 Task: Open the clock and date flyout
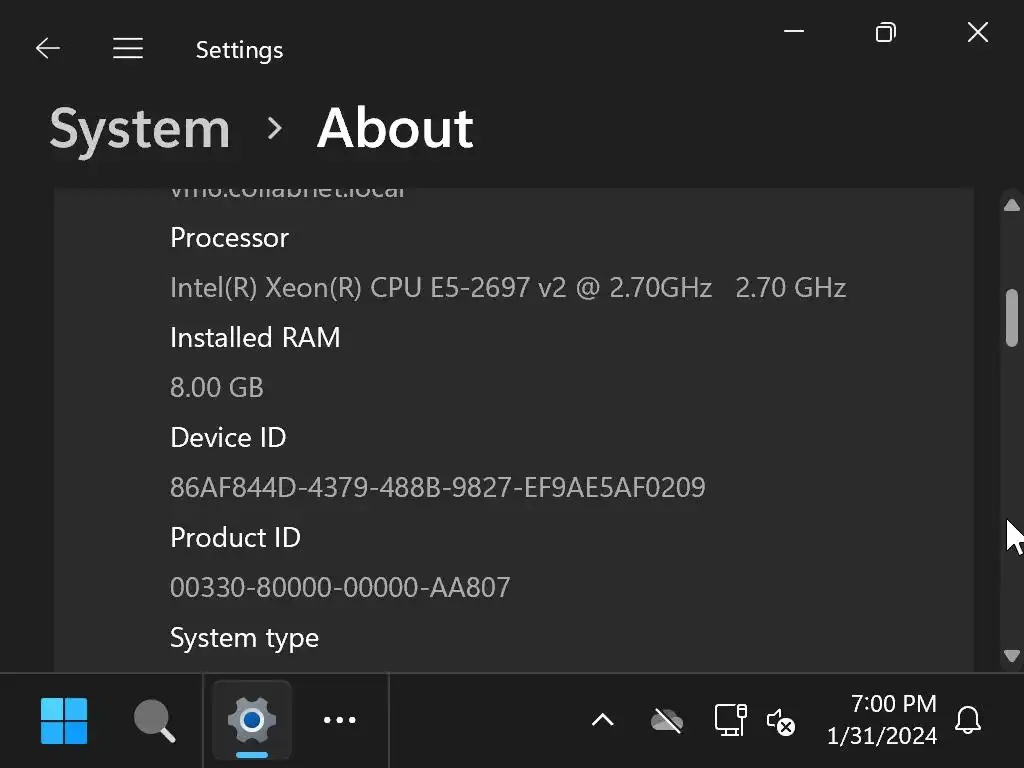(881, 720)
